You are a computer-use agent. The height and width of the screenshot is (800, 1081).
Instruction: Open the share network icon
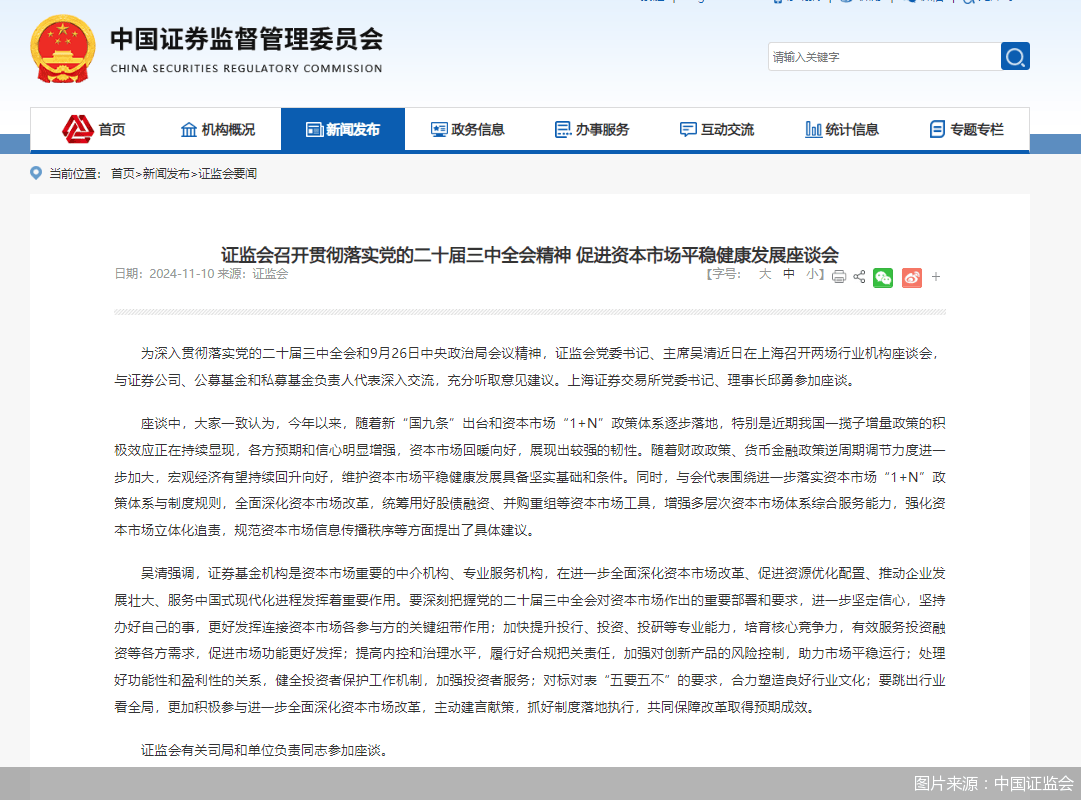pyautogui.click(x=860, y=277)
